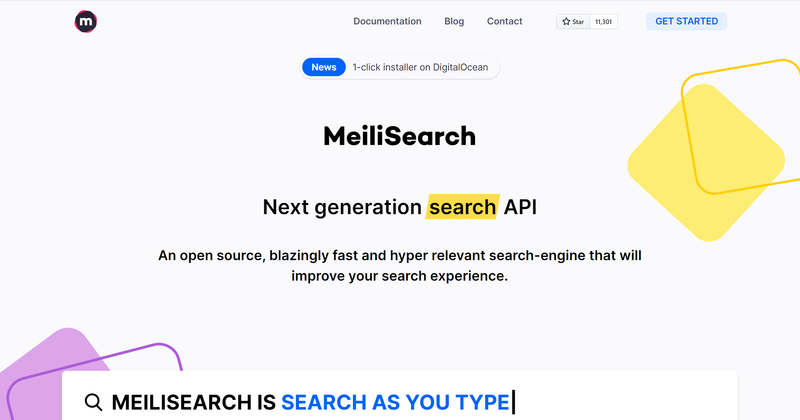Open the 1-click installer on DigitalOcean announcement
The width and height of the screenshot is (800, 420).
(x=420, y=67)
